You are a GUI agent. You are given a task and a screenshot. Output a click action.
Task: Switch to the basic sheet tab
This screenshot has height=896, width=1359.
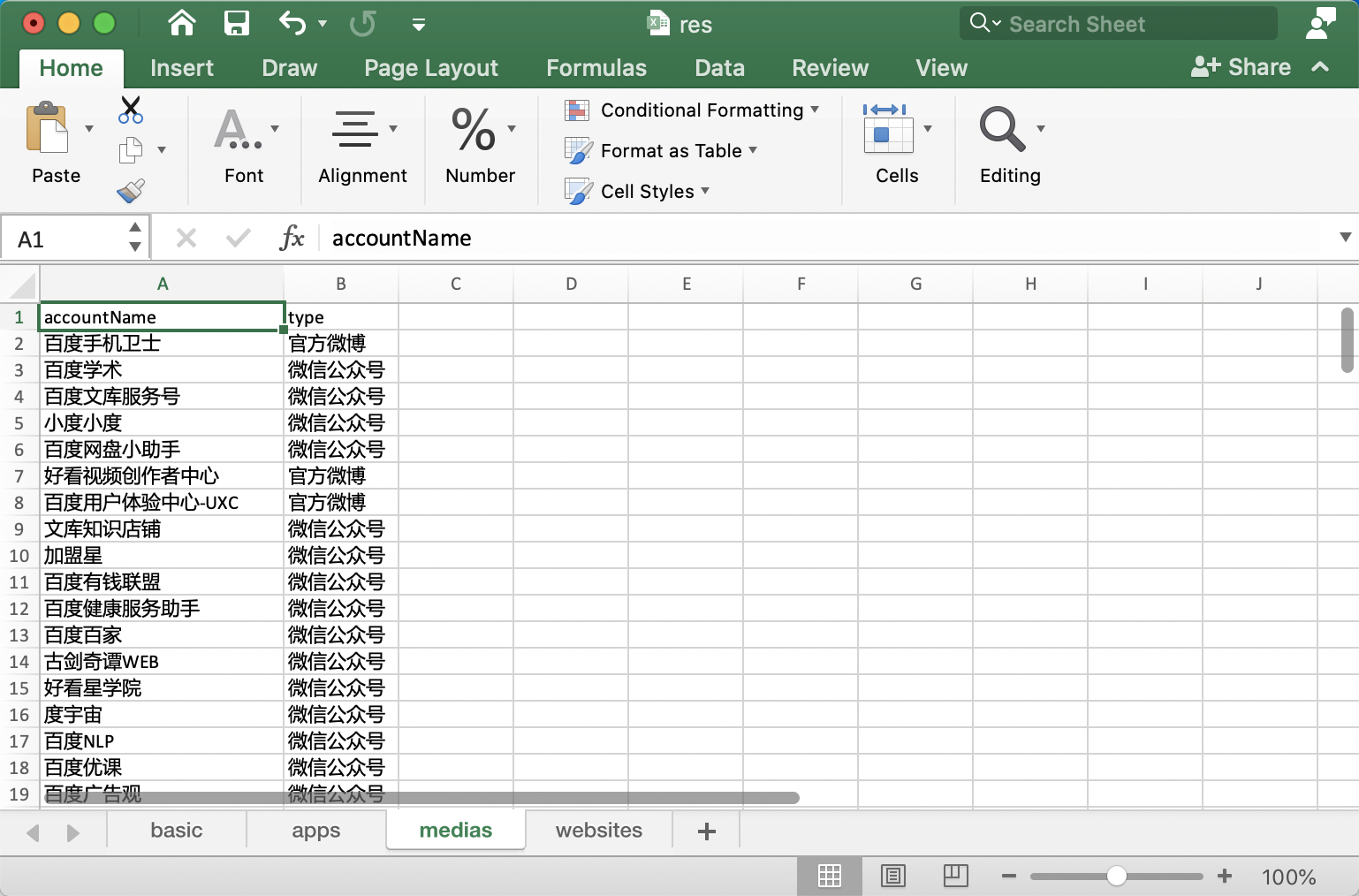[177, 831]
